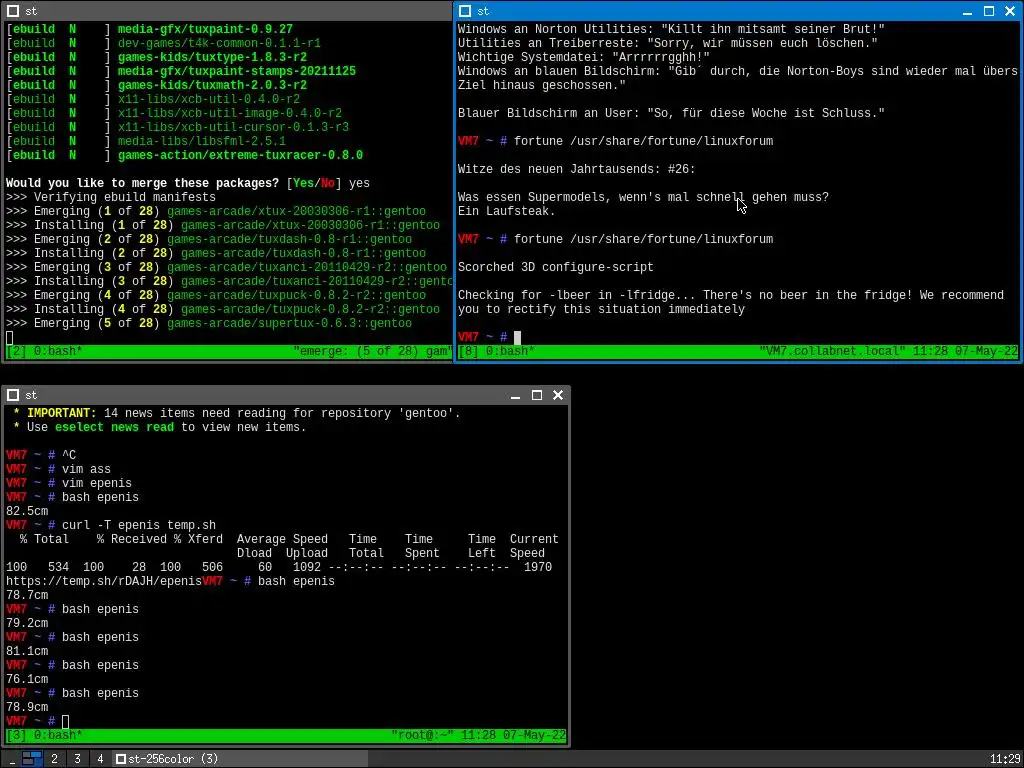Close the bottom st terminal window
This screenshot has height=768, width=1024.
(558, 396)
